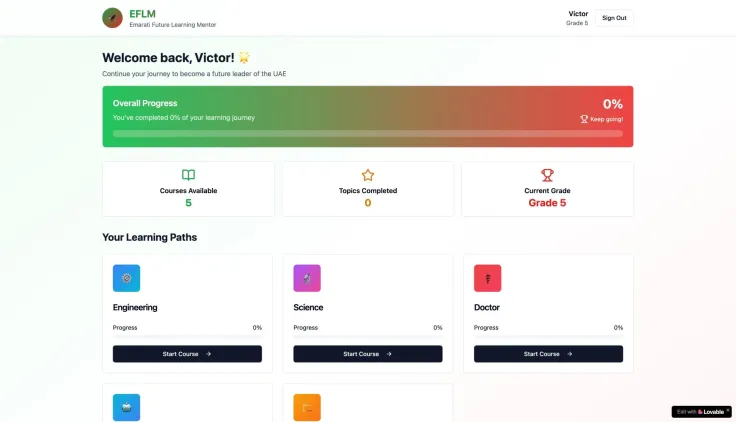Click the Topics Completed count 0
Screen dimensions: 736x422
(x=368, y=203)
